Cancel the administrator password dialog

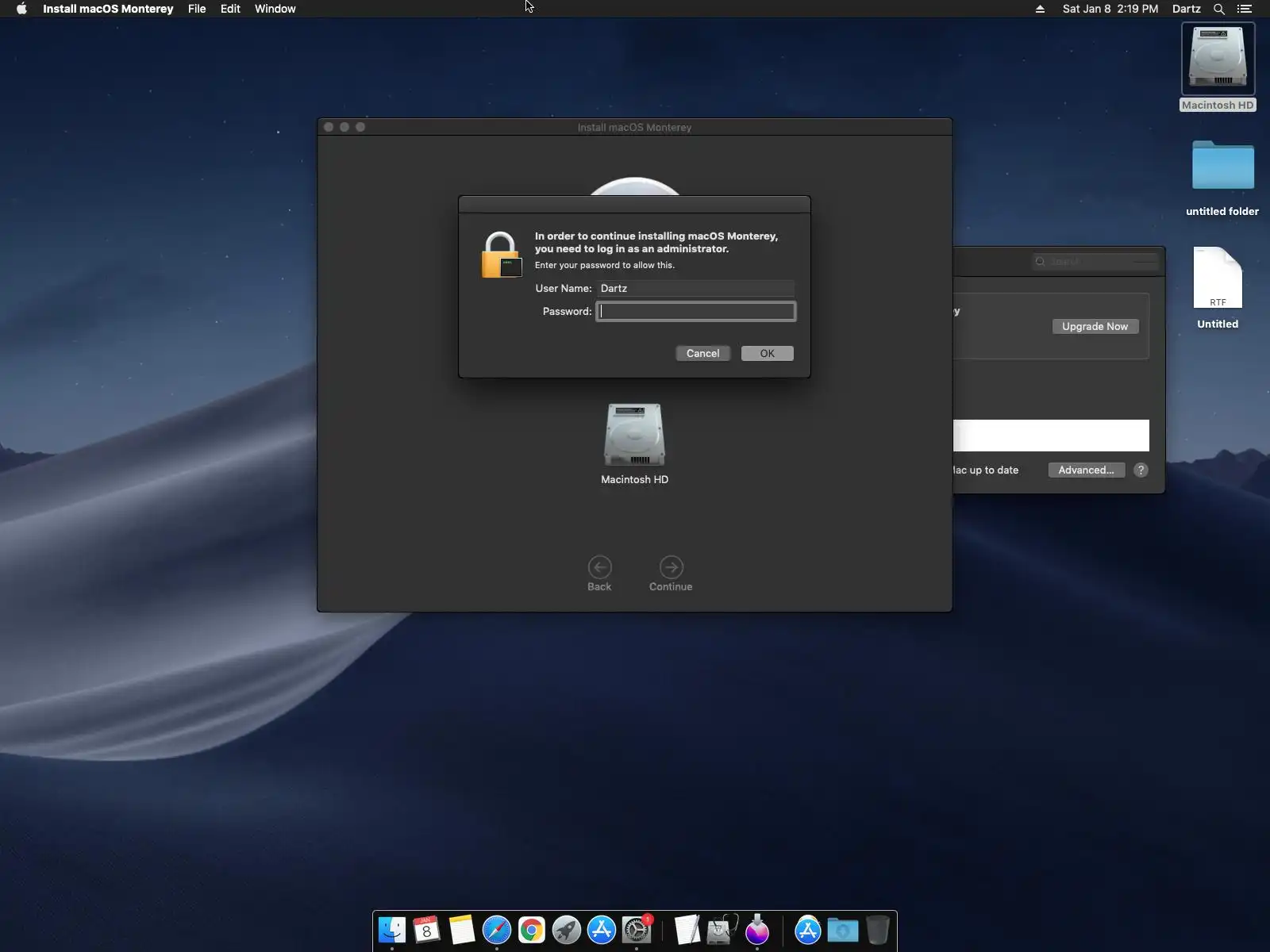coord(702,353)
